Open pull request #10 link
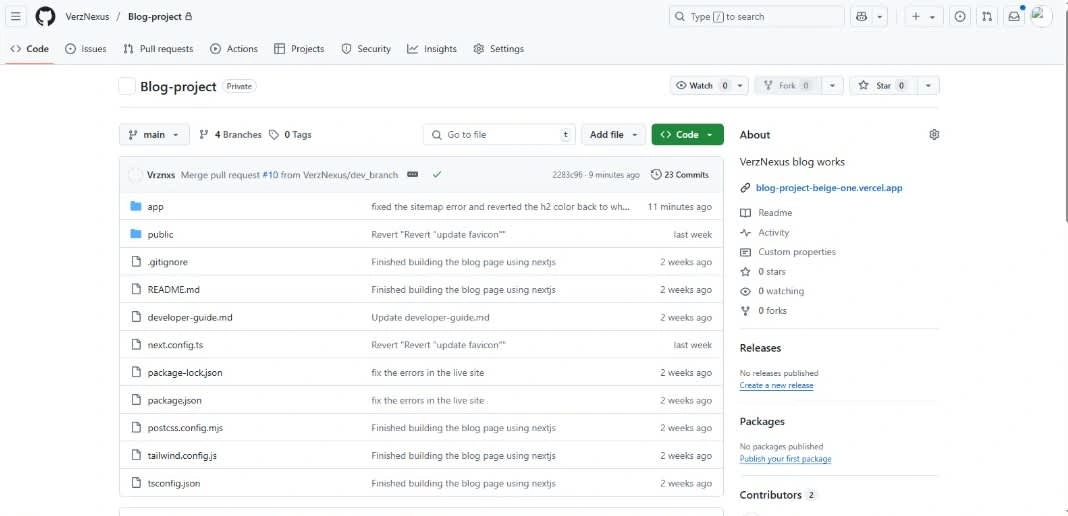Image resolution: width=1068 pixels, height=516 pixels. 270,175
